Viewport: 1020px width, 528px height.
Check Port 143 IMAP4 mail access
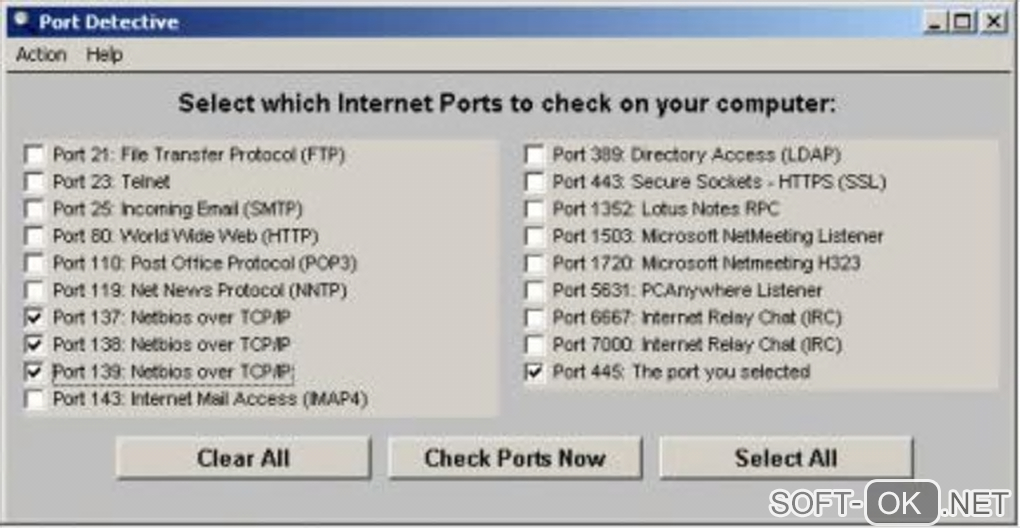[x=35, y=399]
